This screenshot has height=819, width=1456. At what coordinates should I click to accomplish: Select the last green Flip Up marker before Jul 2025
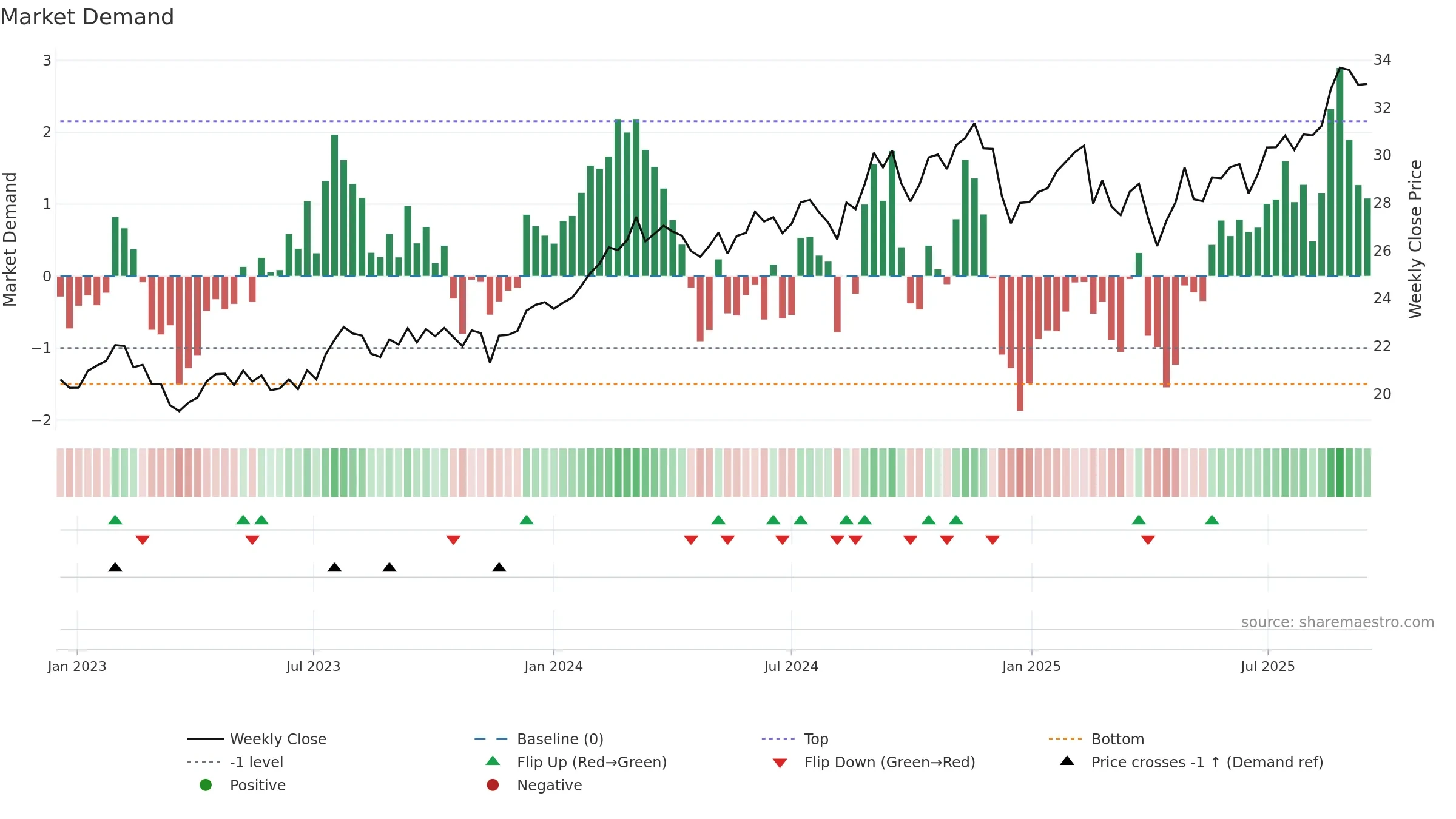(x=1212, y=520)
